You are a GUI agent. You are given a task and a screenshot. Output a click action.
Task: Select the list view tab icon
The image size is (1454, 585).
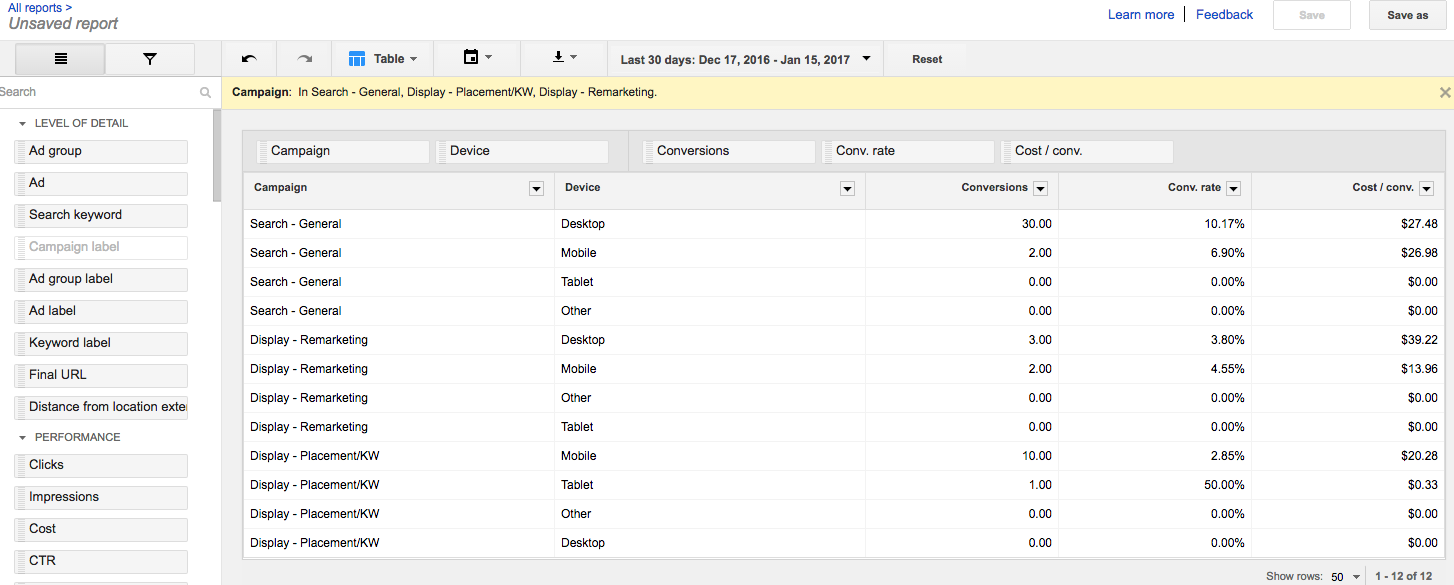pyautogui.click(x=61, y=59)
